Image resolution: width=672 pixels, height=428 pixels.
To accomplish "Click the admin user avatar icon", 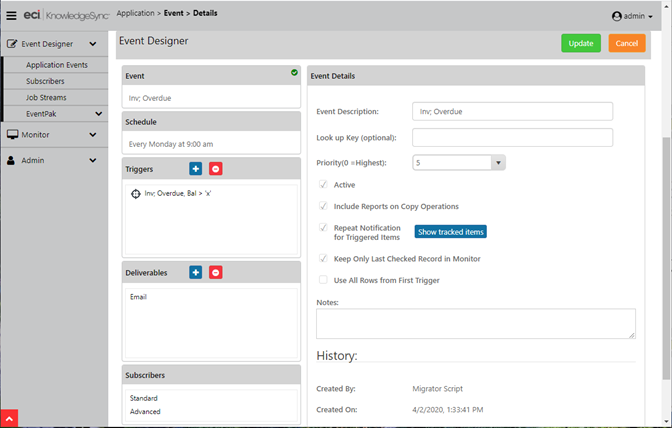I will coord(617,16).
